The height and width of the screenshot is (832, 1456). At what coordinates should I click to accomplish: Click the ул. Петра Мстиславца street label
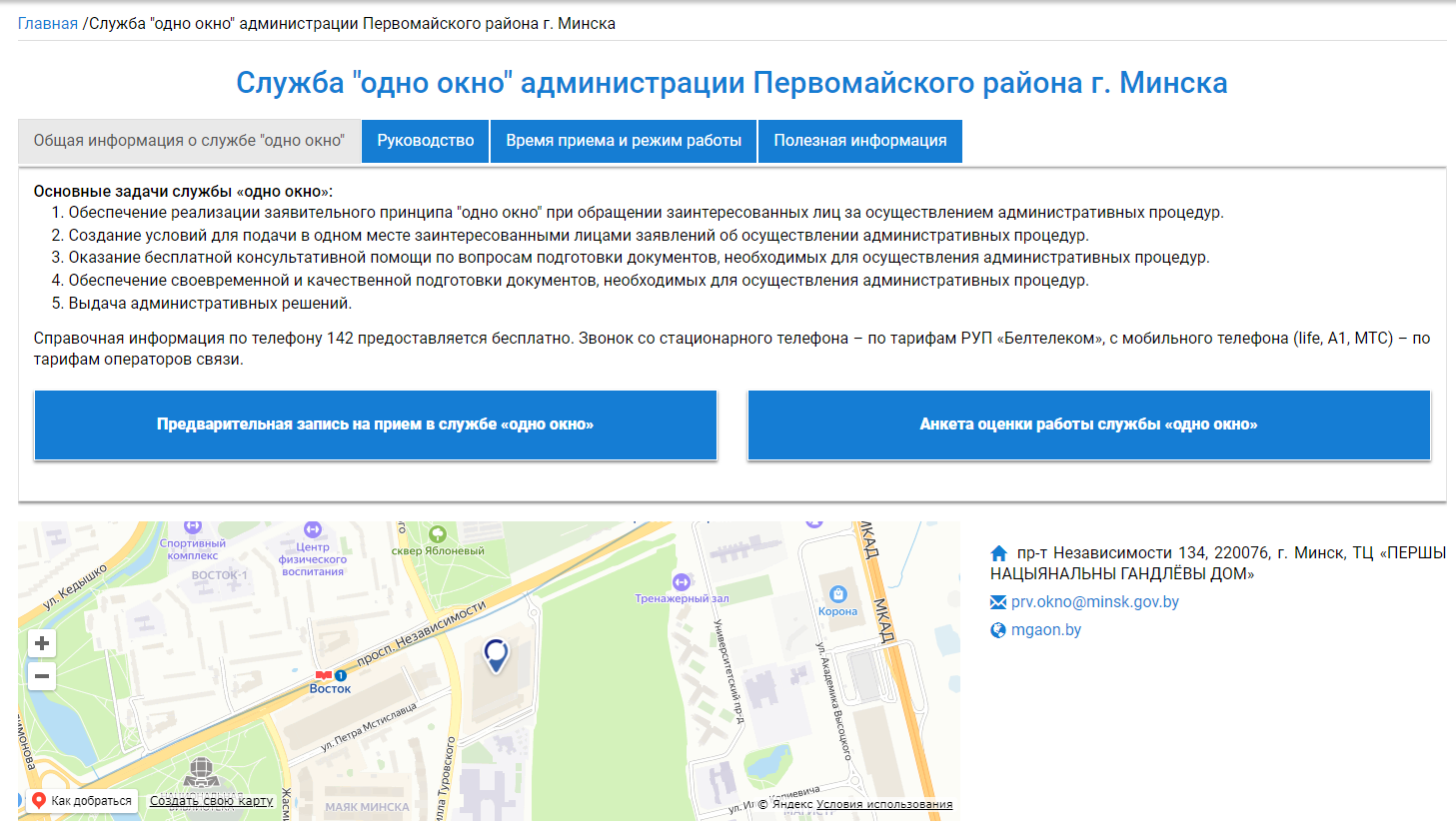pyautogui.click(x=369, y=727)
